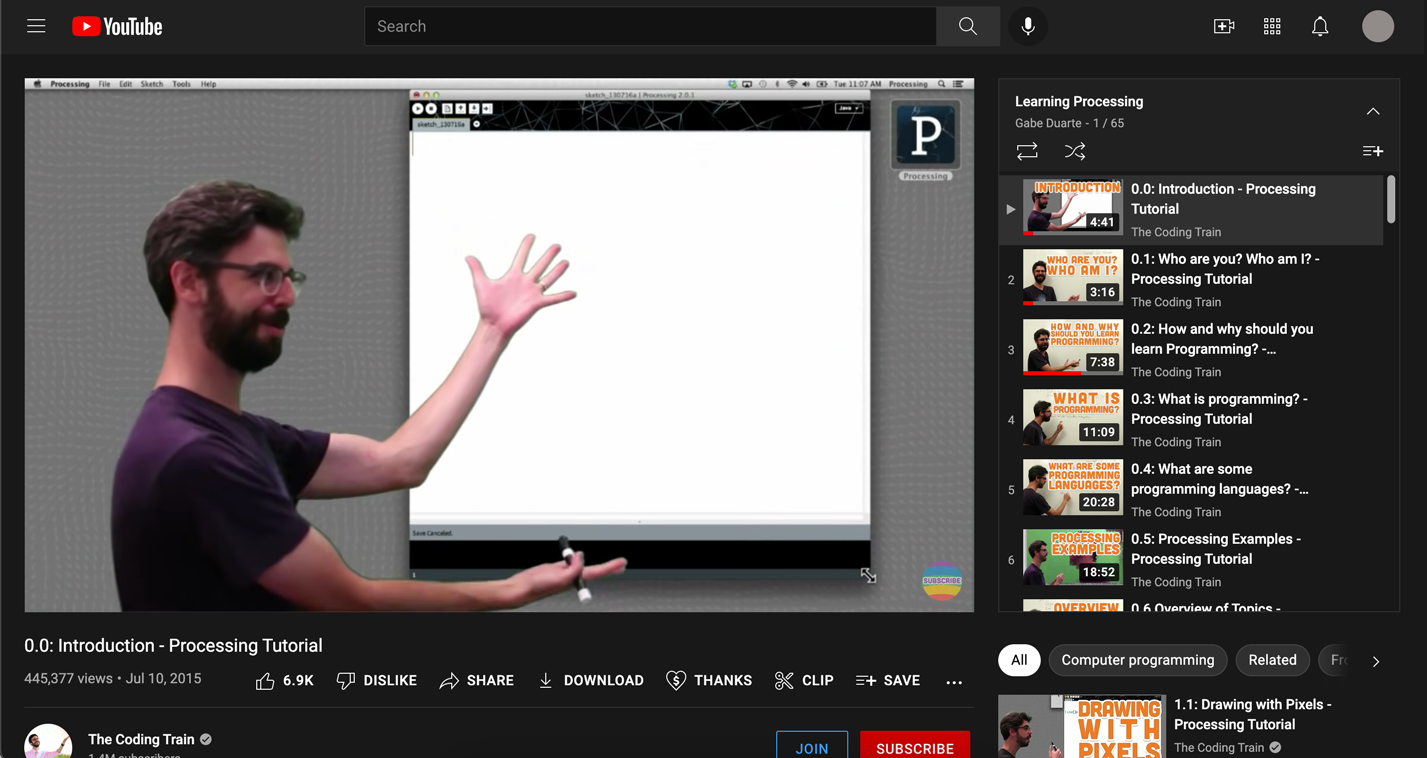Viewport: 1427px width, 758px height.
Task: Click the DOWNLOAD button
Action: pyautogui.click(x=591, y=681)
